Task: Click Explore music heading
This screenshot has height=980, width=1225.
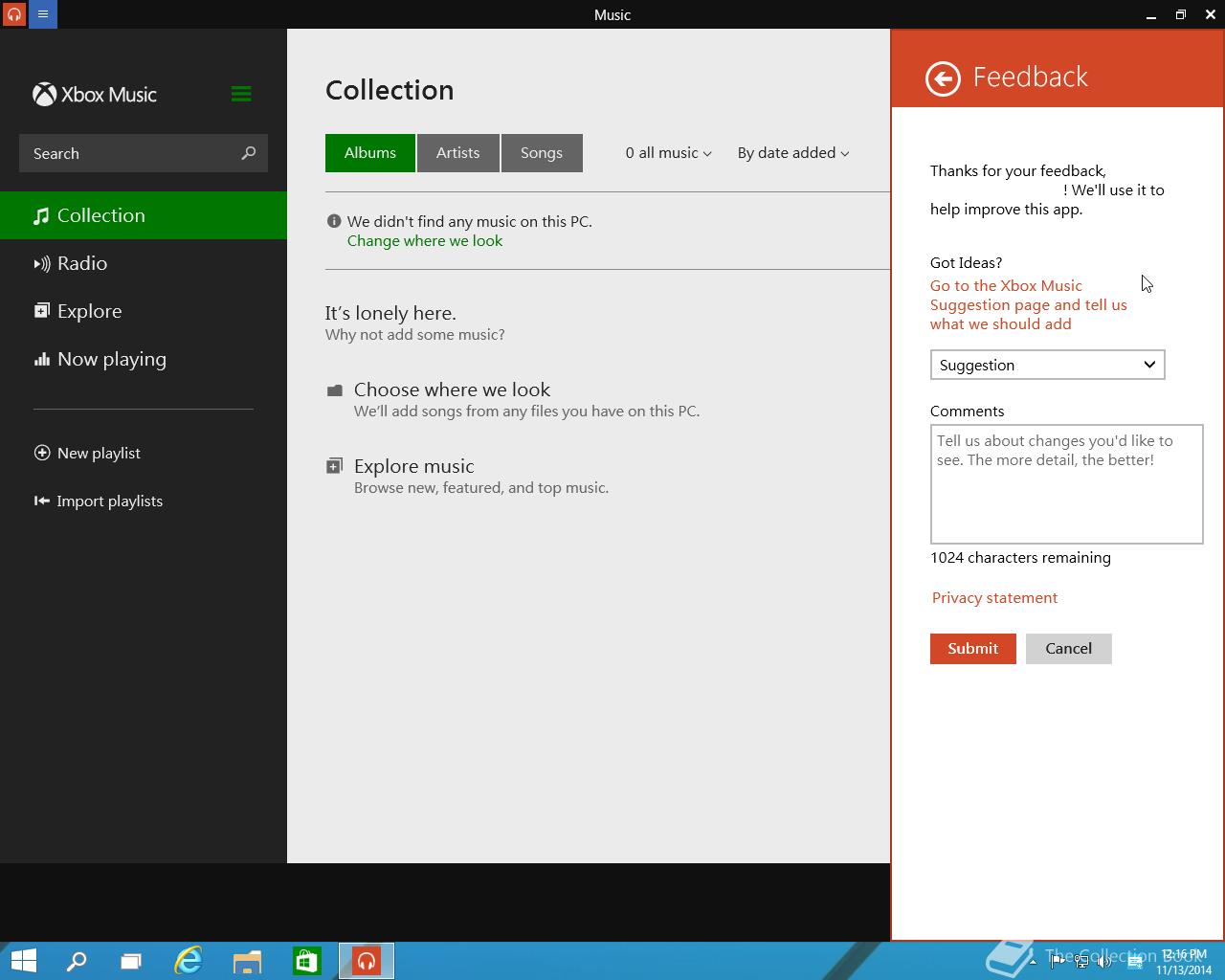Action: (x=413, y=466)
